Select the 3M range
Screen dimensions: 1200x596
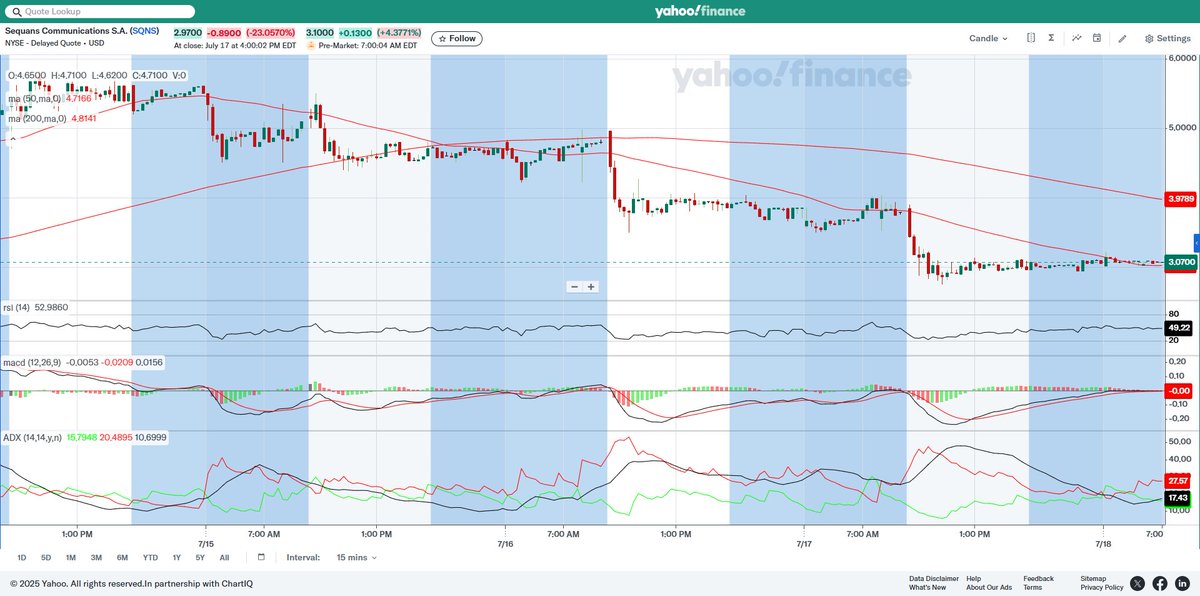(96, 557)
